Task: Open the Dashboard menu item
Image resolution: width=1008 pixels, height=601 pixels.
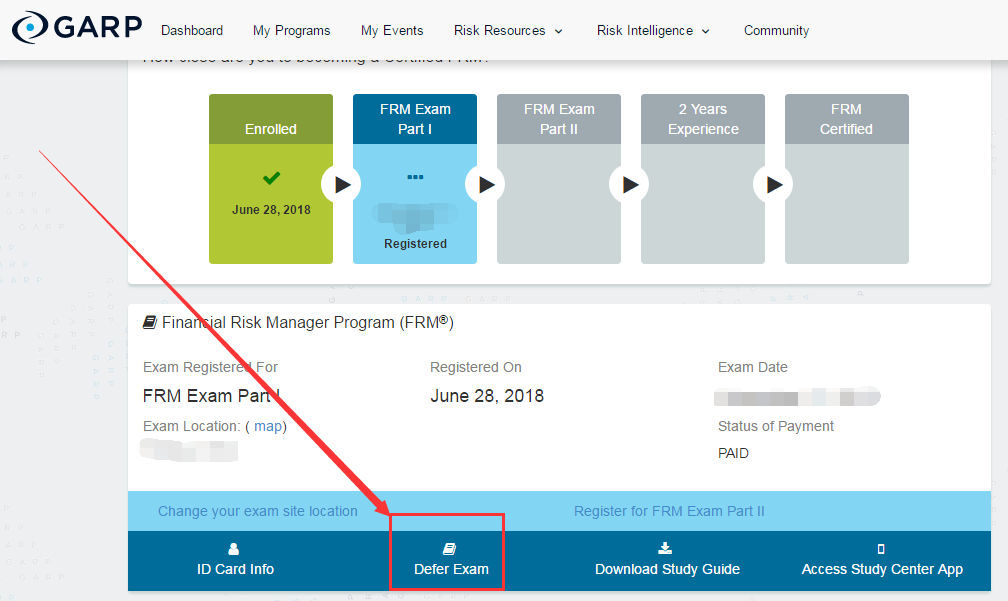Action: point(192,30)
